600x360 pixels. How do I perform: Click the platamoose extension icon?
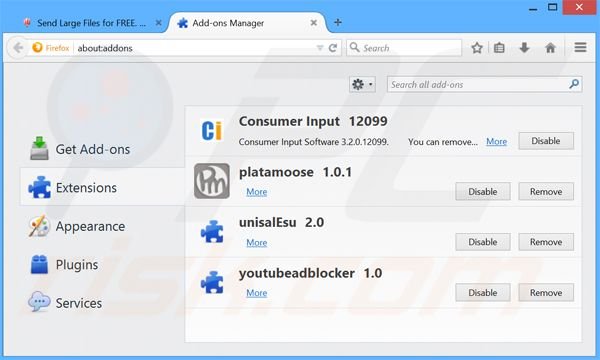[212, 181]
